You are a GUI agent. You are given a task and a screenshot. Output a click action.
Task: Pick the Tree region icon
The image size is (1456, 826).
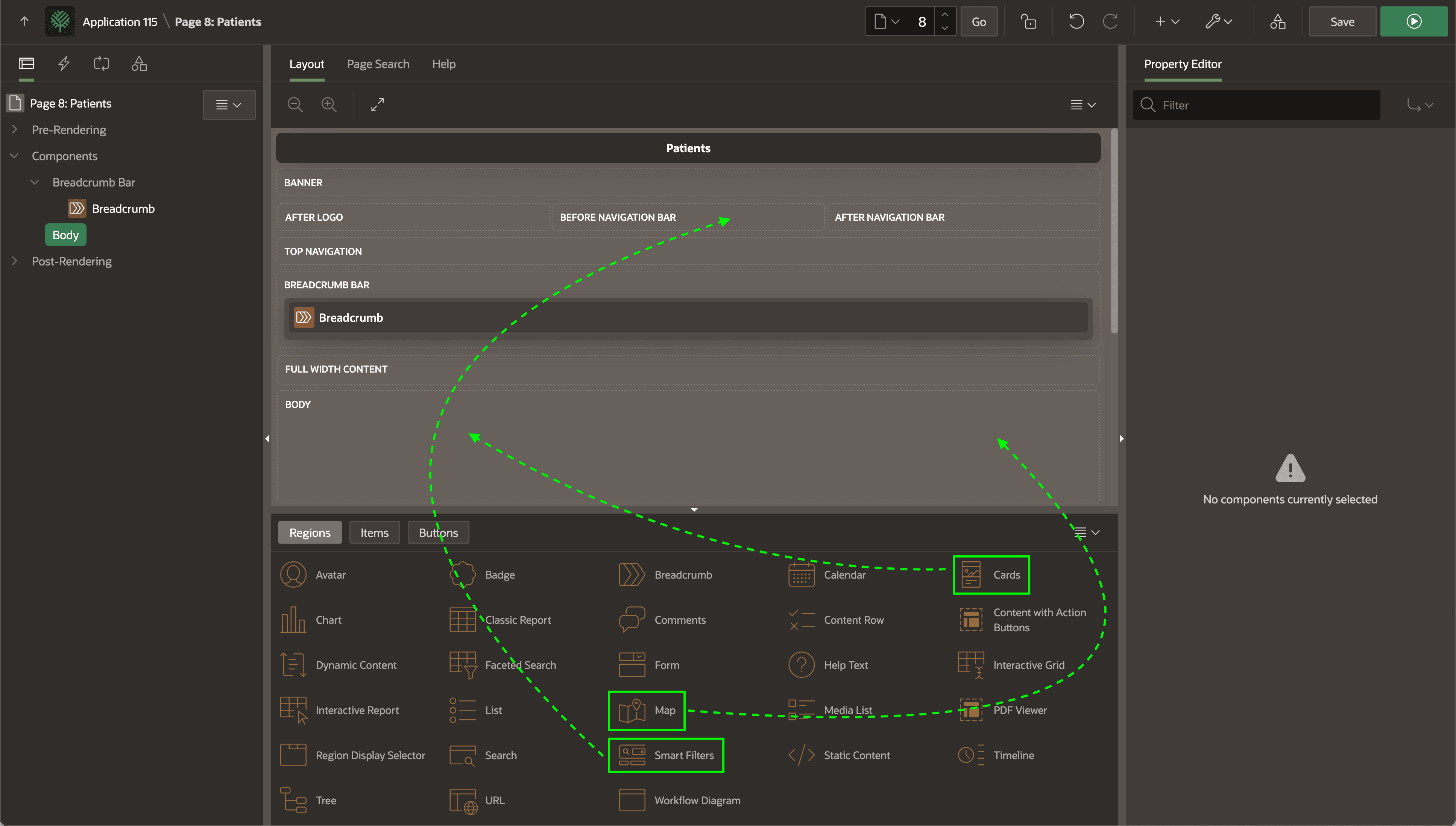pos(293,800)
